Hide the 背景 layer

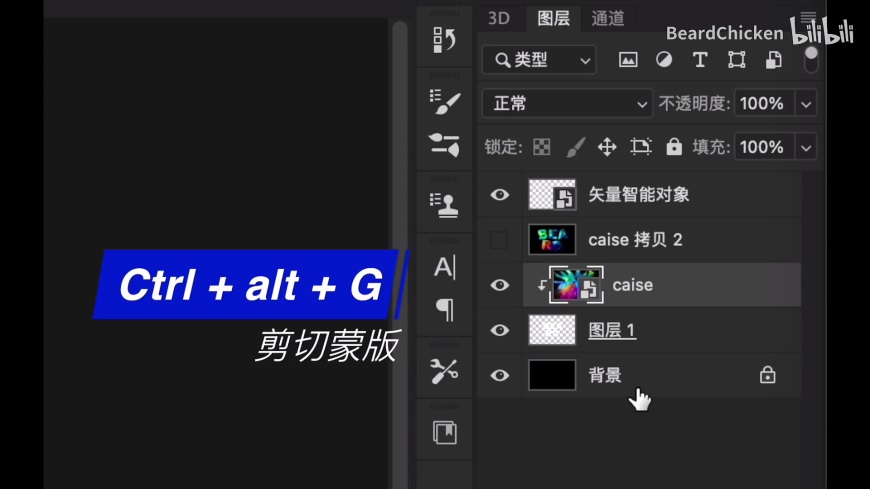tap(499, 375)
